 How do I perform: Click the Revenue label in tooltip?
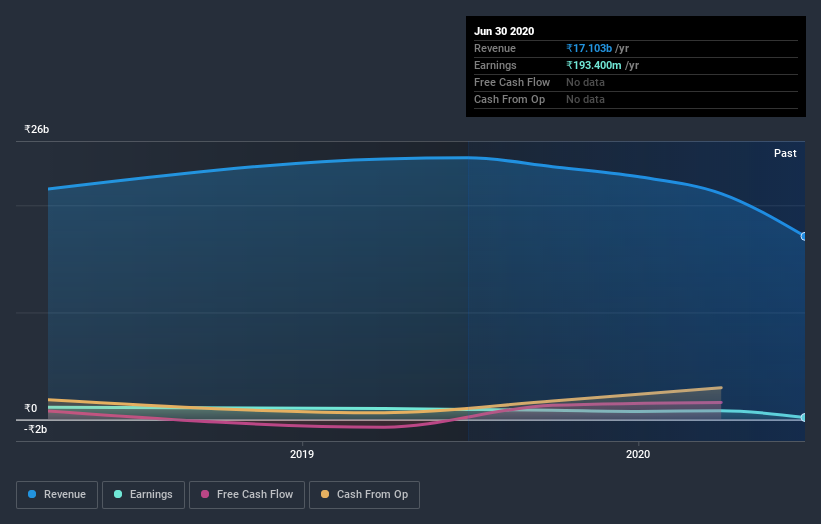(x=495, y=48)
